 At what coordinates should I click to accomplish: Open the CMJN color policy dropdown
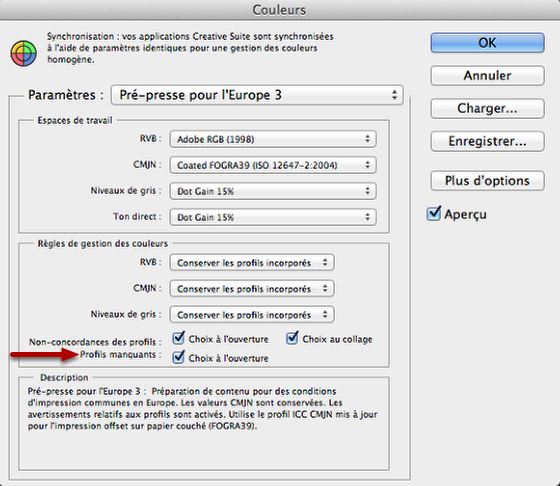coord(252,289)
